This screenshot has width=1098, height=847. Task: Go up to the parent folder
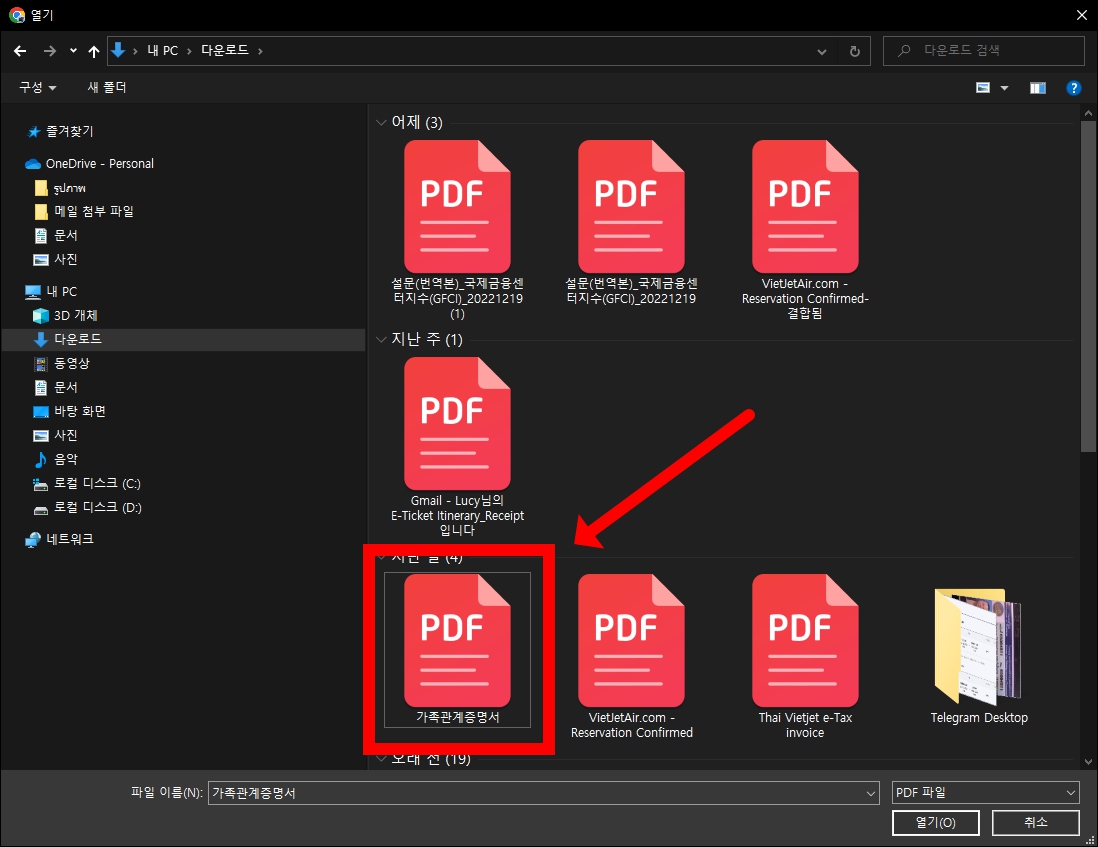coord(93,50)
